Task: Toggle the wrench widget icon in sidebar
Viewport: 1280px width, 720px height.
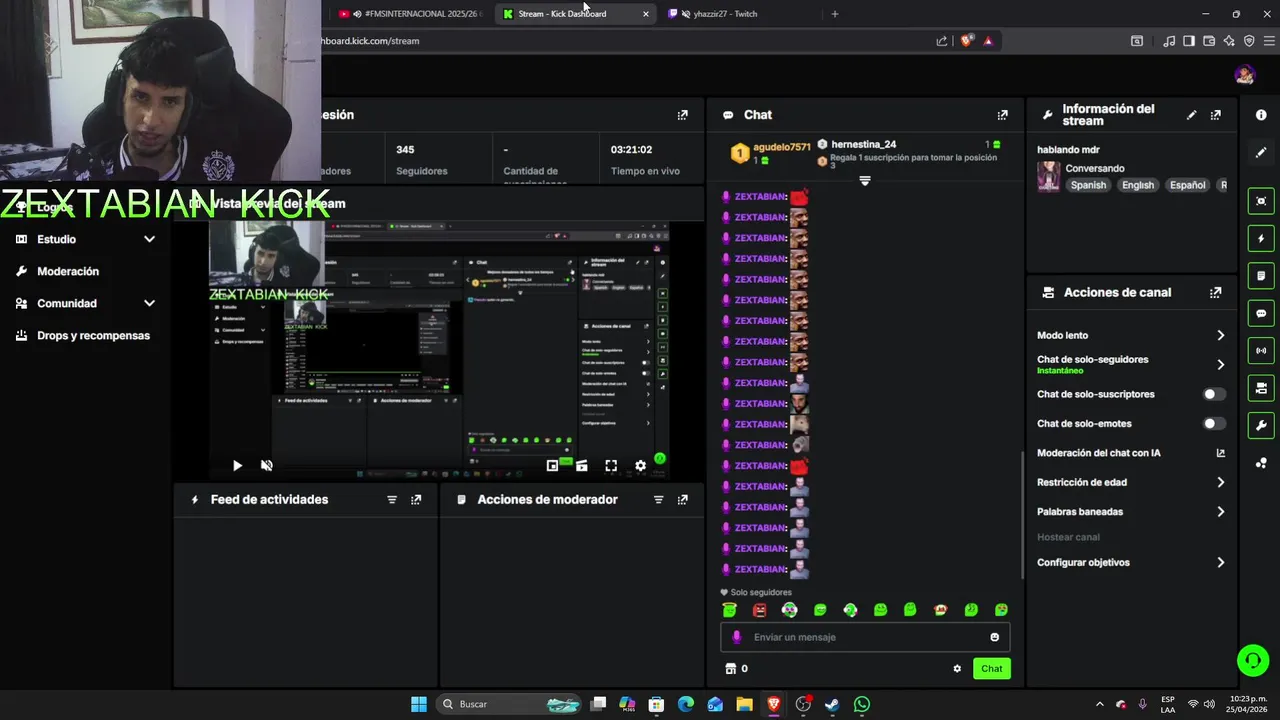Action: pyautogui.click(x=1261, y=425)
